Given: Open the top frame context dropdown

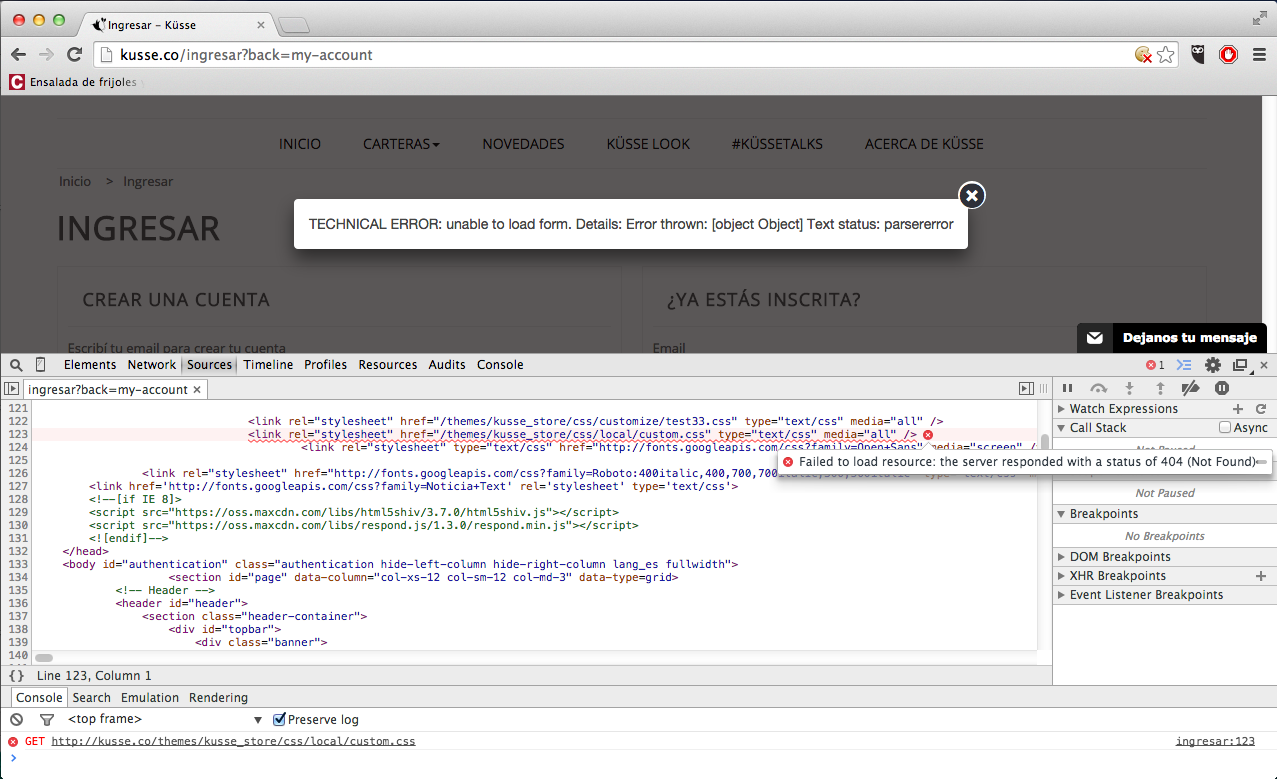Looking at the screenshot, I should [x=165, y=719].
